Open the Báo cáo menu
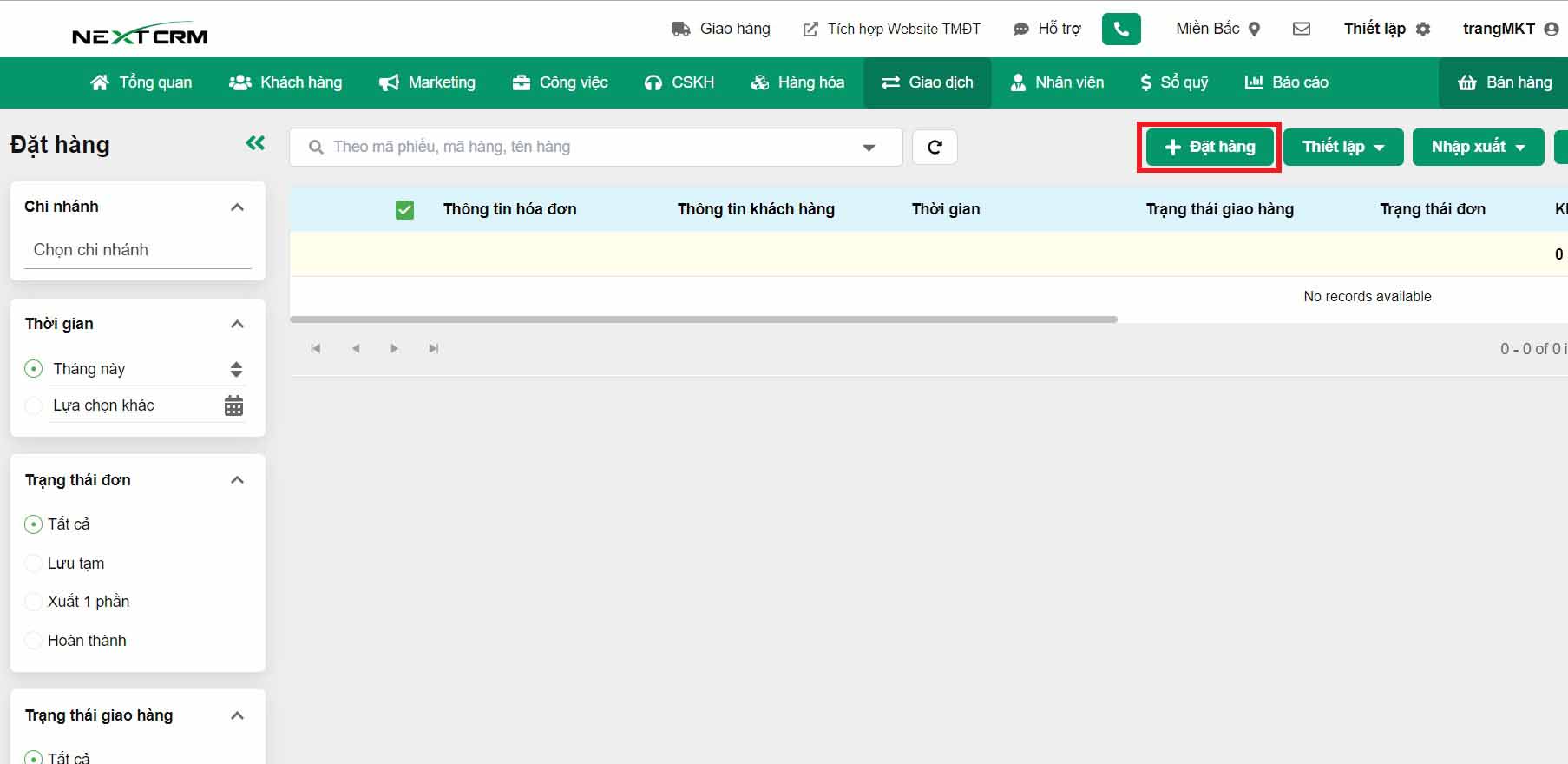Image resolution: width=1568 pixels, height=764 pixels. (x=1287, y=82)
